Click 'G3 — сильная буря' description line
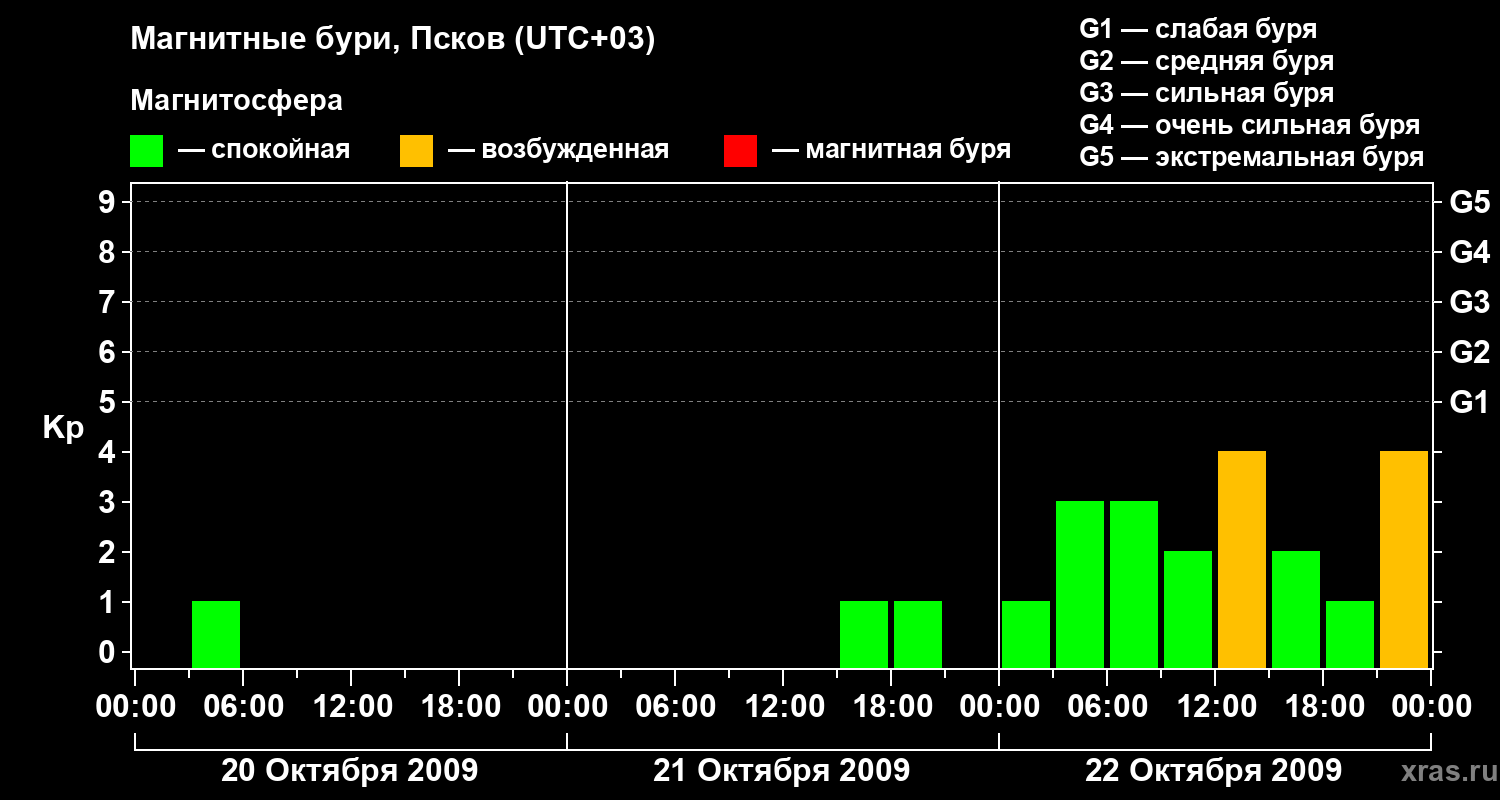Viewport: 1500px width, 800px height. [x=1207, y=93]
